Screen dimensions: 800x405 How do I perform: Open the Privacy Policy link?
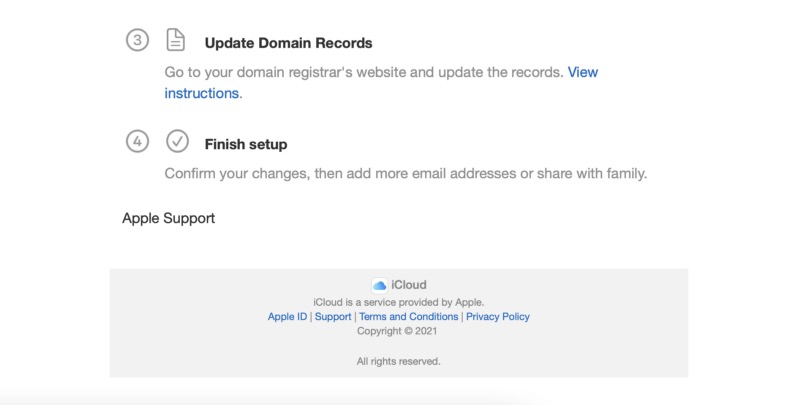point(497,317)
